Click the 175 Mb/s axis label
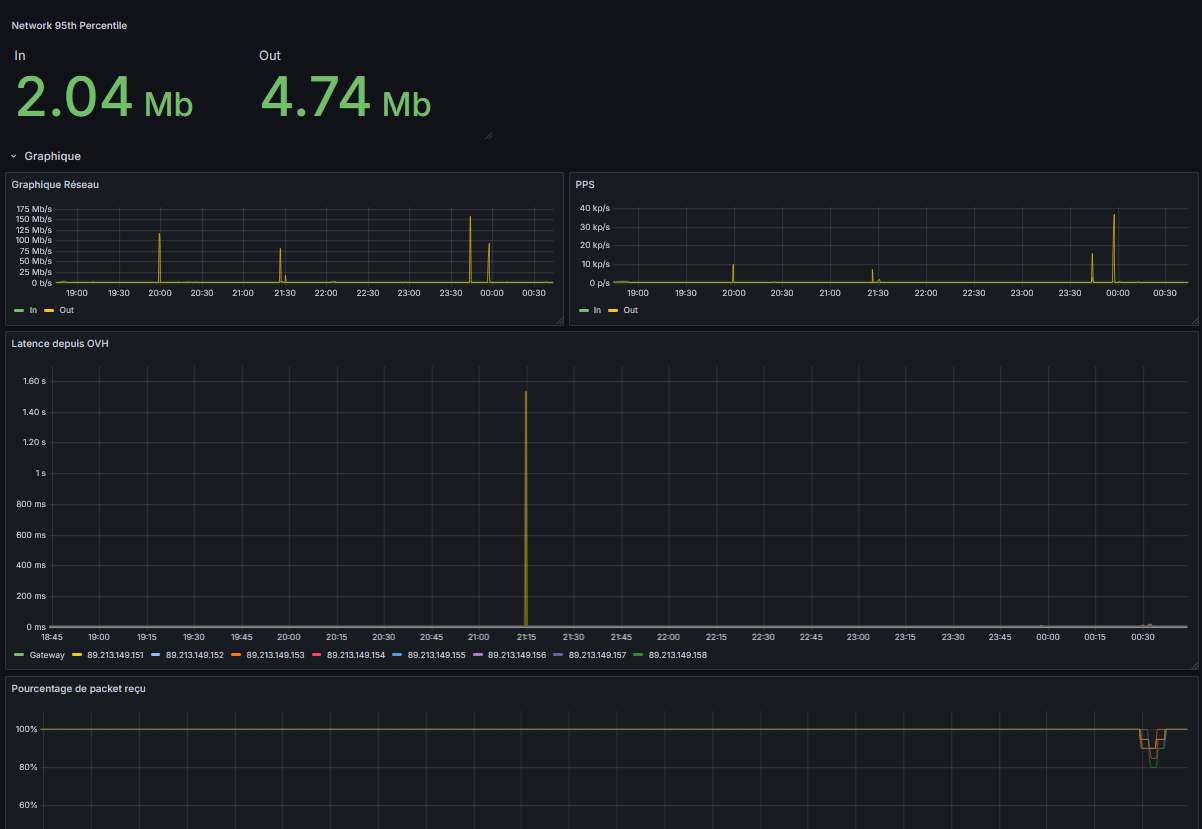The width and height of the screenshot is (1202, 829). (x=34, y=209)
